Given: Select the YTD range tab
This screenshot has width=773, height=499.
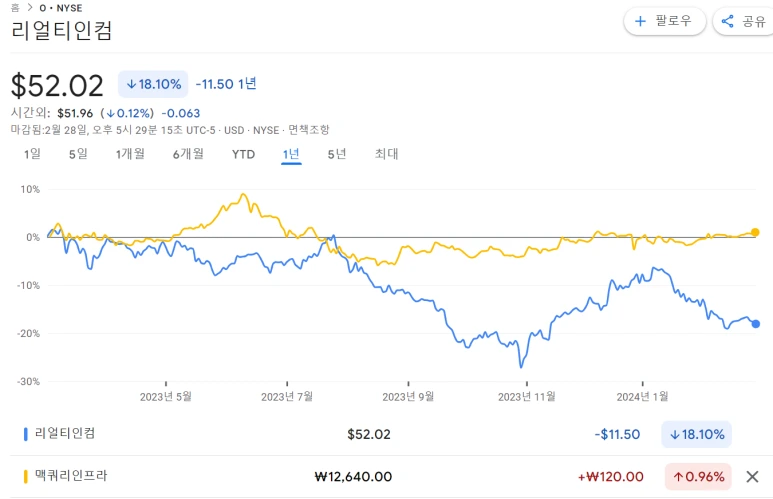Looking at the screenshot, I should [244, 154].
